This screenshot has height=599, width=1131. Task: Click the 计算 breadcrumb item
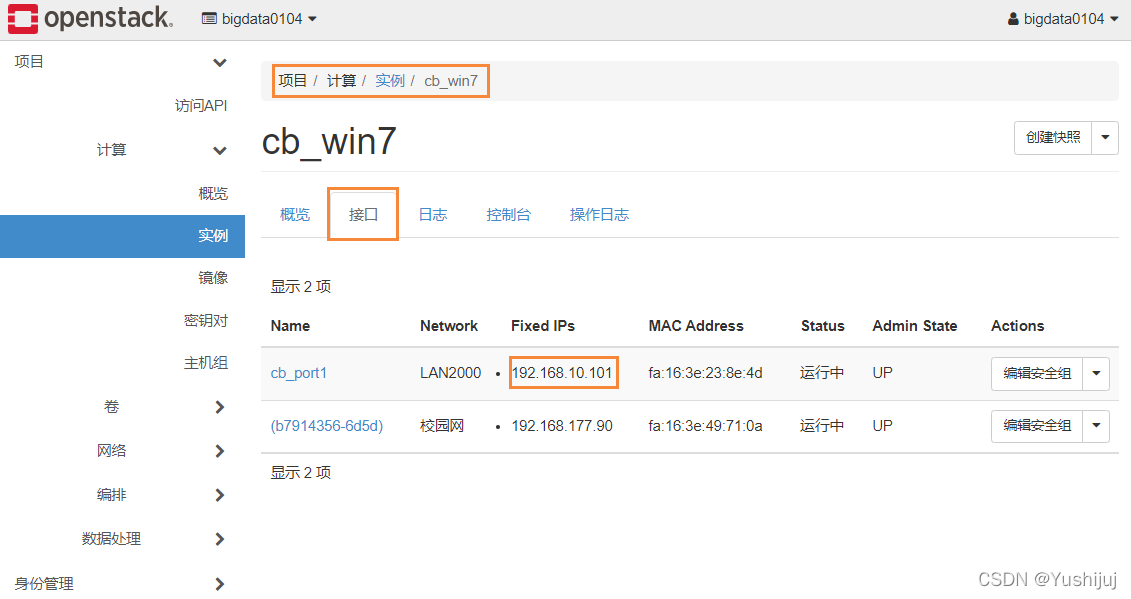[341, 81]
